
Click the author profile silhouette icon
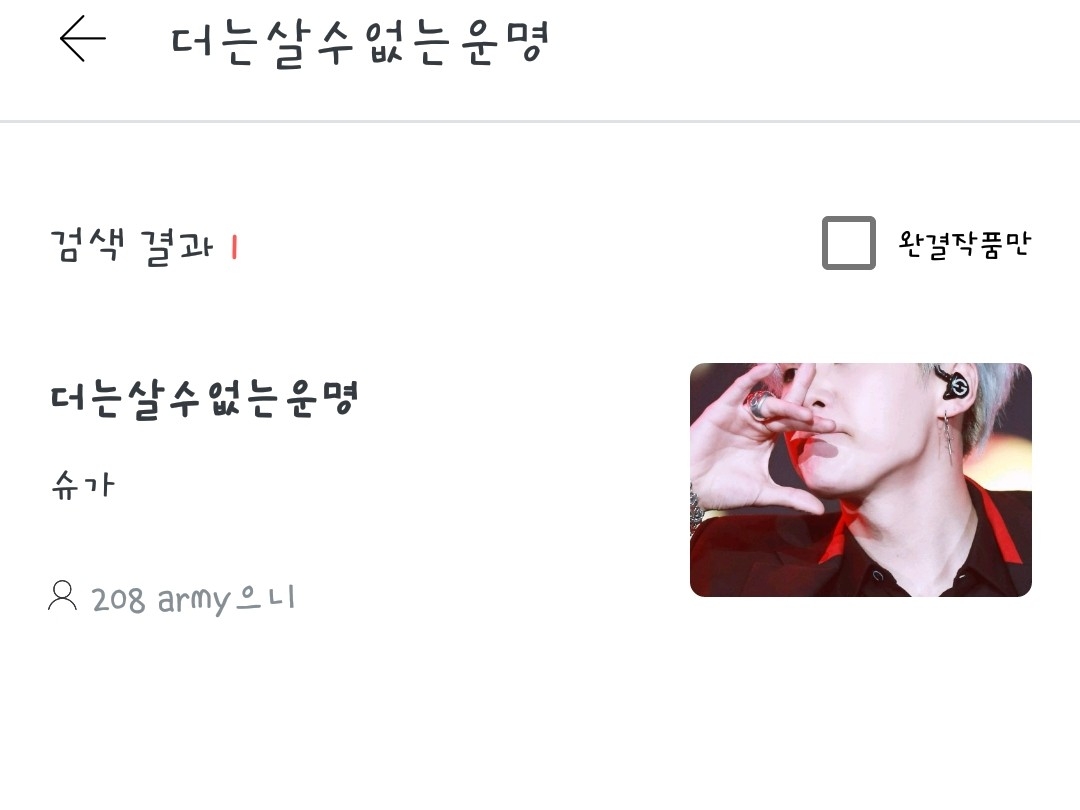pos(62,596)
